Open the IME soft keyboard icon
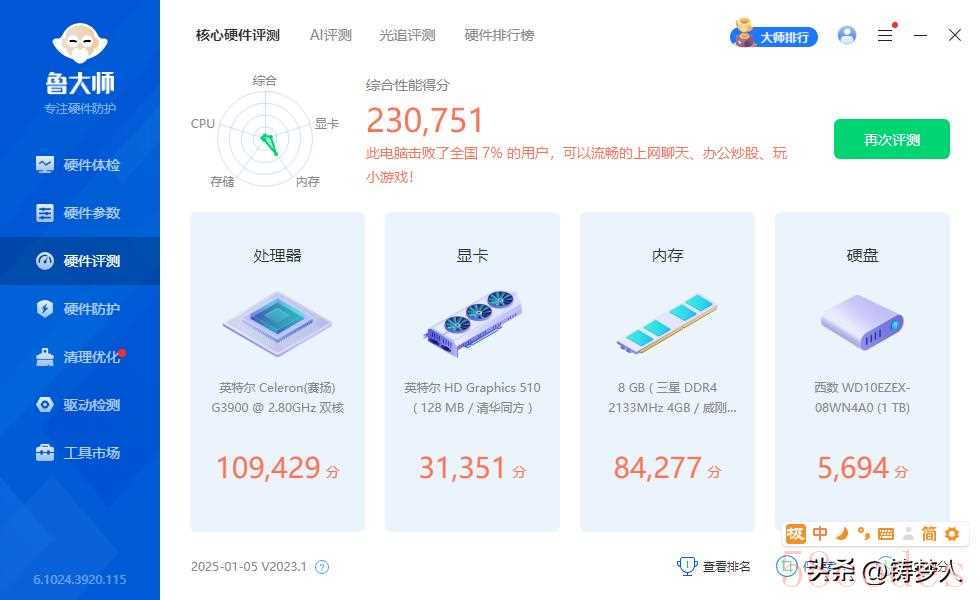Image resolution: width=980 pixels, height=600 pixels. [x=886, y=534]
